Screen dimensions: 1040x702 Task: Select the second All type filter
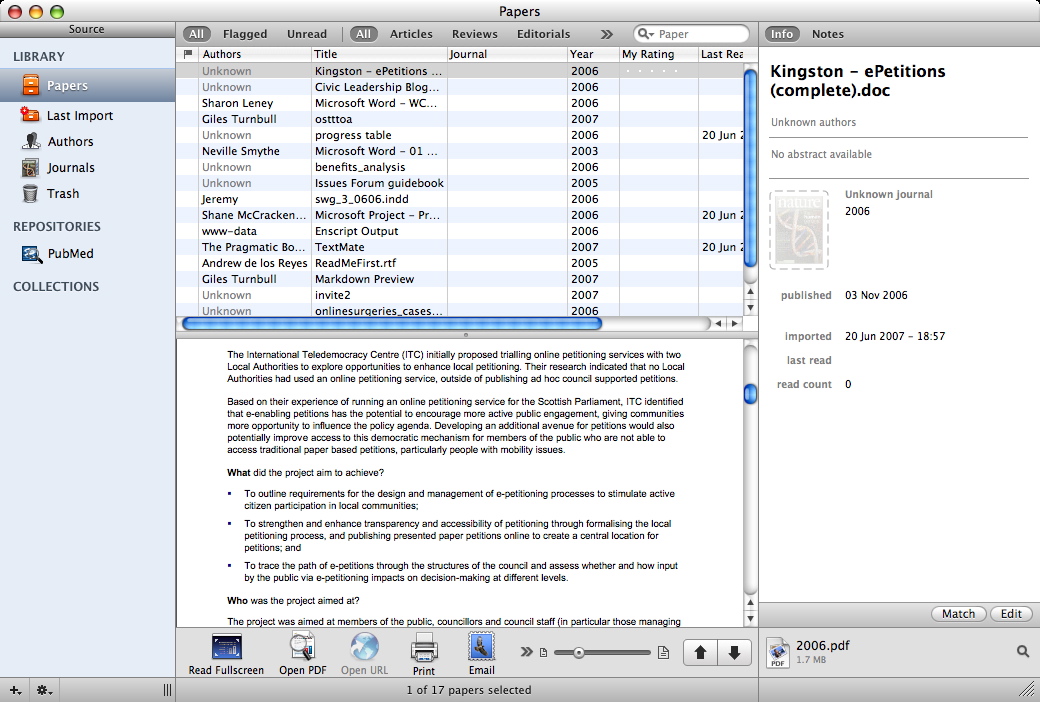pos(363,34)
